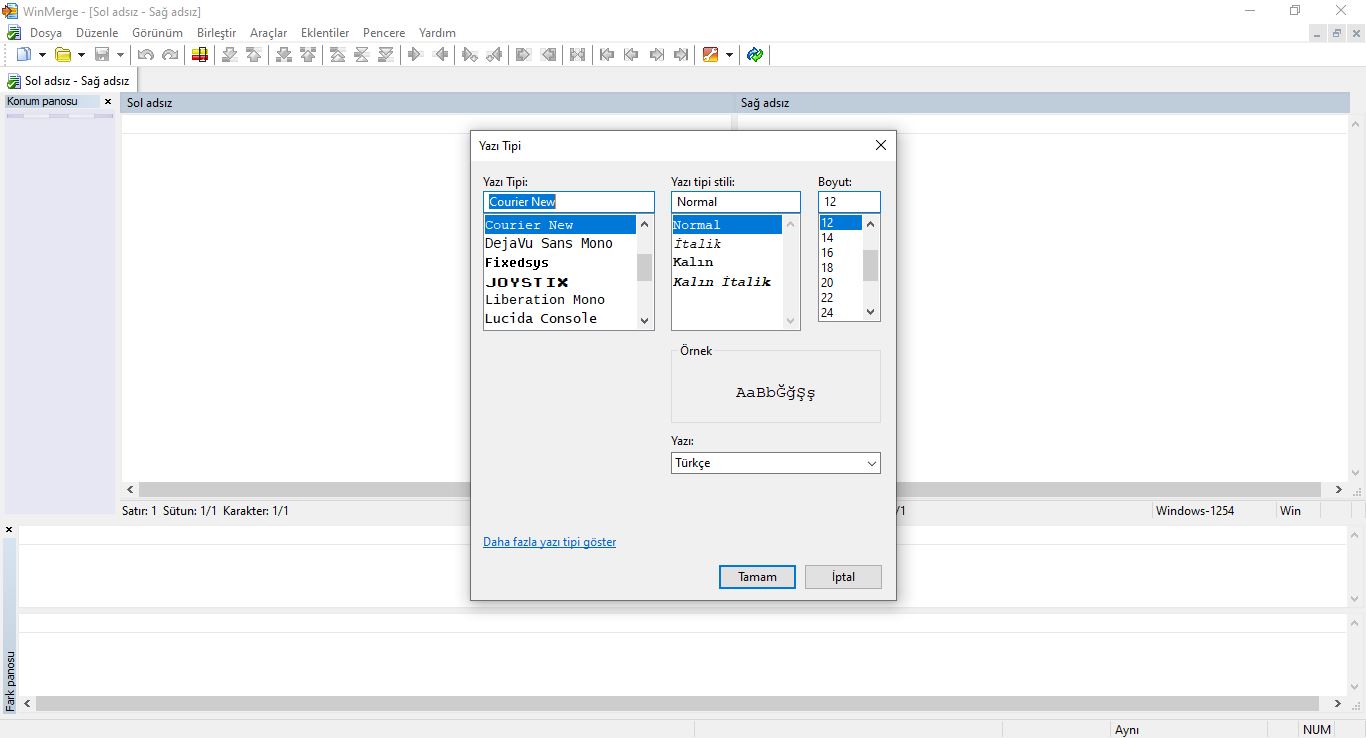Click the Copy Right arrow icon

[x=415, y=55]
